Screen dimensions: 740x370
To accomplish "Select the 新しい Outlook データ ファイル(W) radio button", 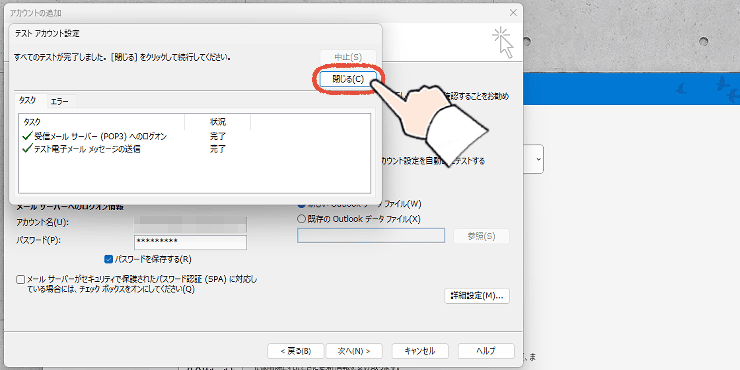I will coord(301,205).
